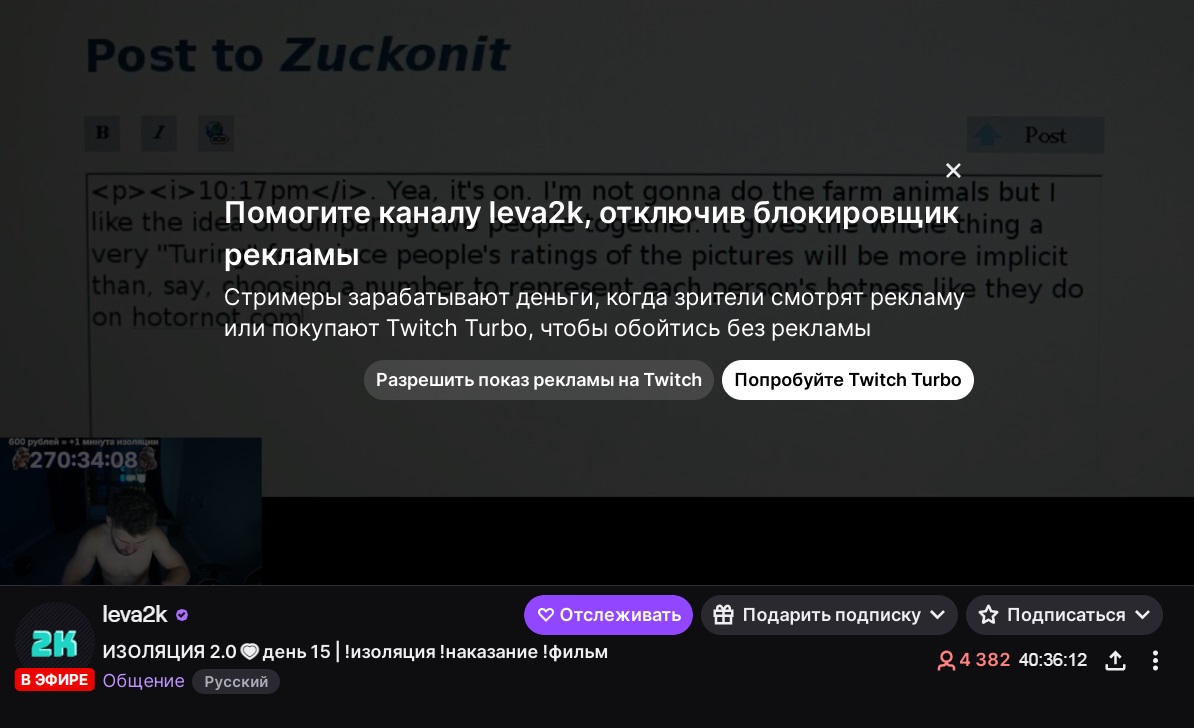The width and height of the screenshot is (1194, 728).
Task: Click the streamer webcam thumbnail
Action: click(x=131, y=511)
